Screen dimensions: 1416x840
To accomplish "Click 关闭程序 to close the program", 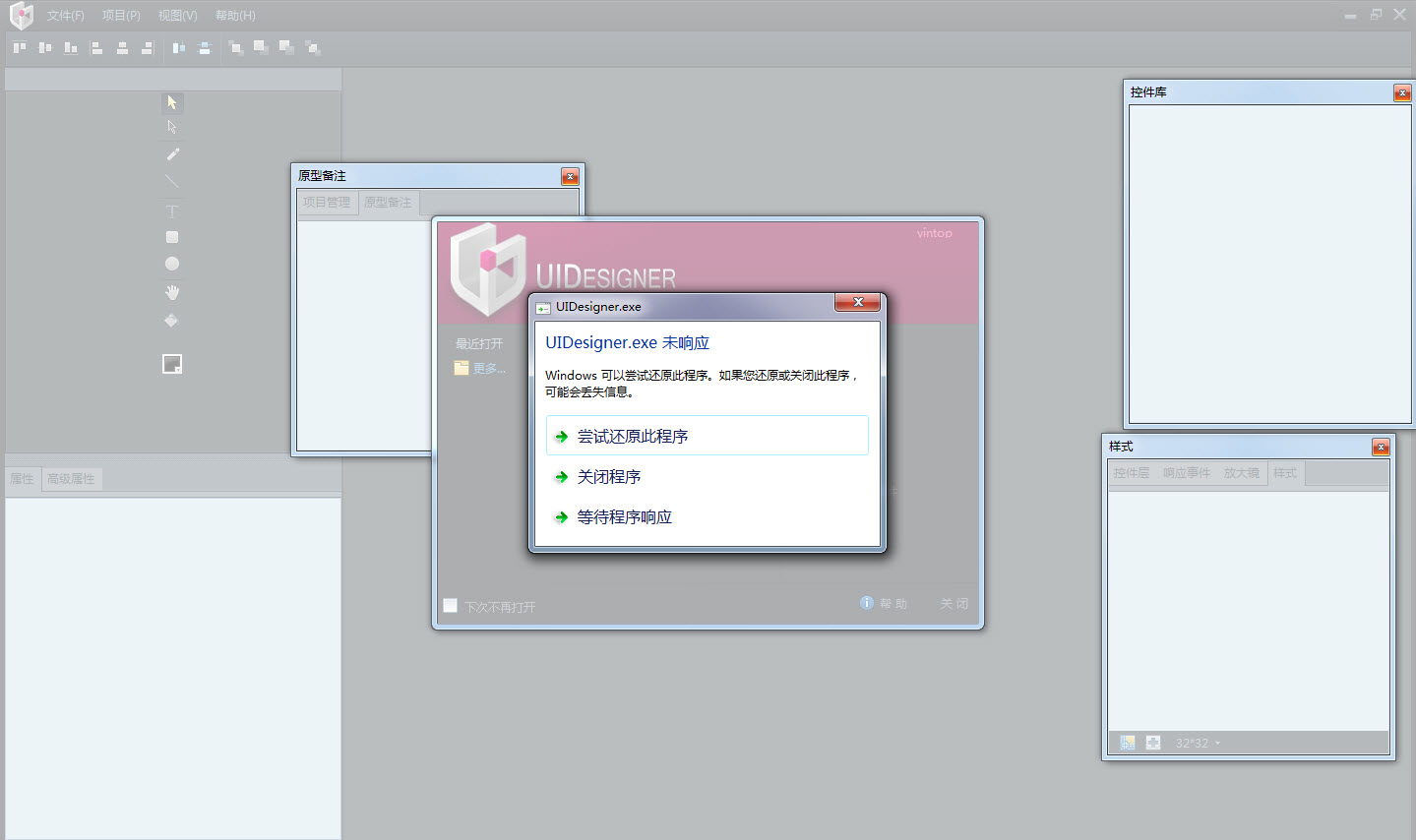I will click(x=608, y=477).
